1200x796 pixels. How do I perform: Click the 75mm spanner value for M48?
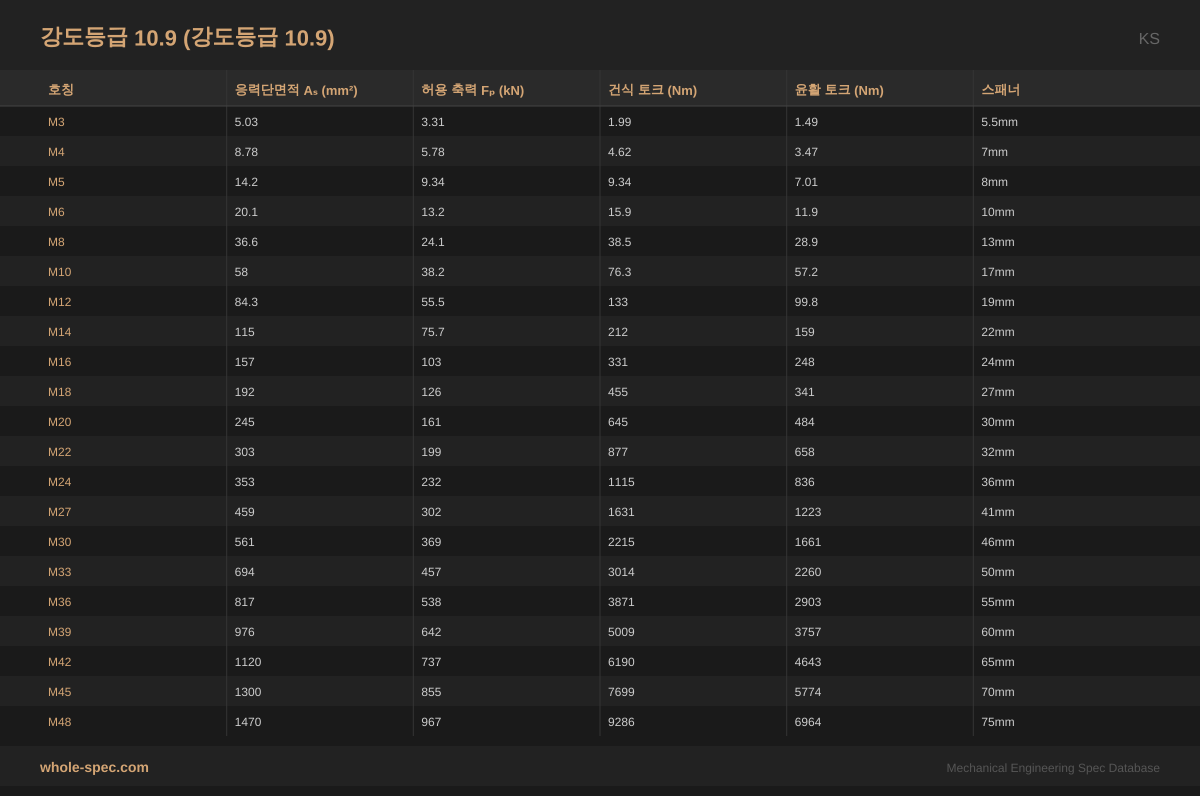pyautogui.click(x=996, y=722)
